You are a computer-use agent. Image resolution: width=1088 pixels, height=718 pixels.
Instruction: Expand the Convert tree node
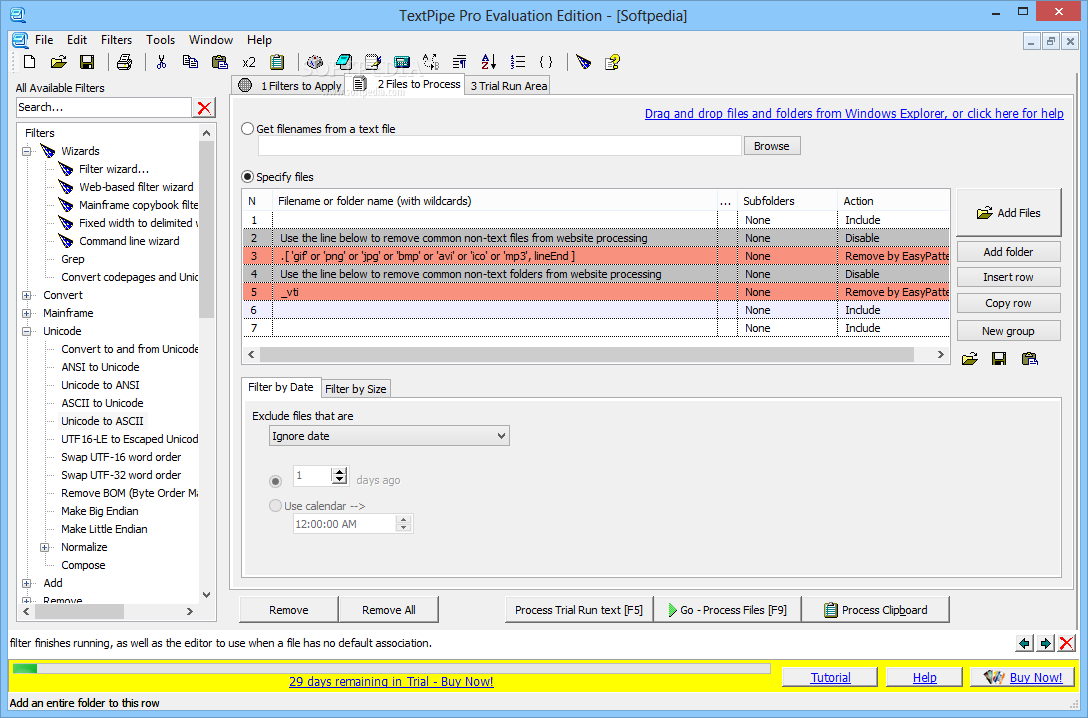pyautogui.click(x=26, y=295)
